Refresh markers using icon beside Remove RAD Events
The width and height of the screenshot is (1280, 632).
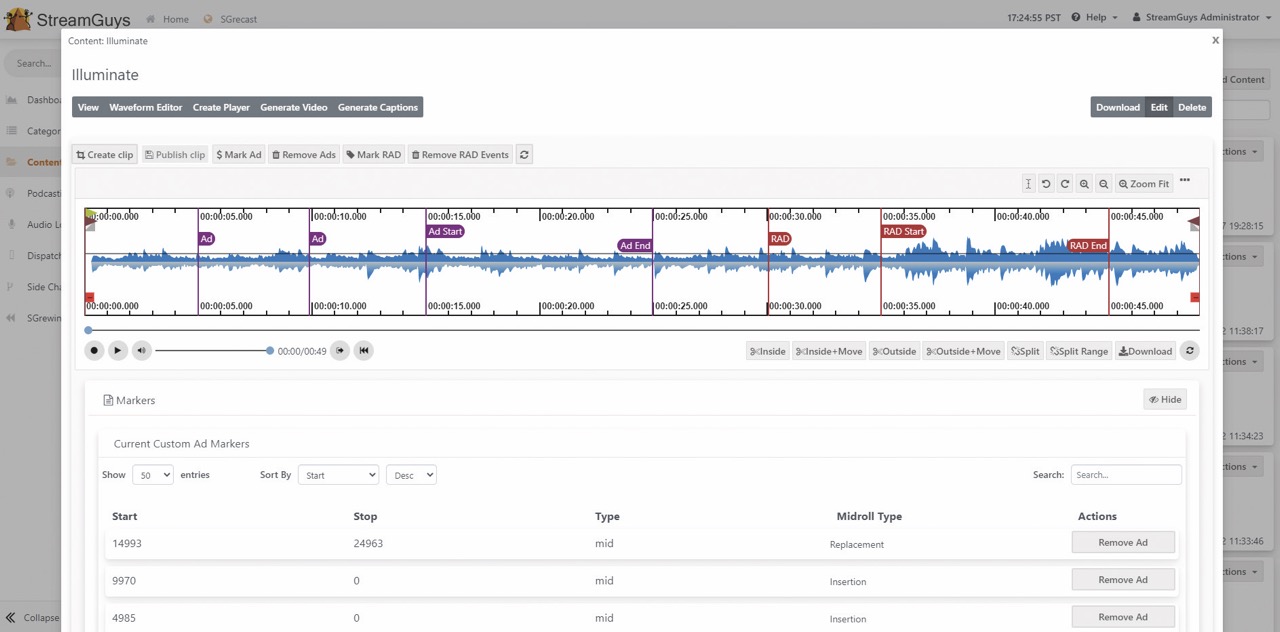tap(524, 155)
